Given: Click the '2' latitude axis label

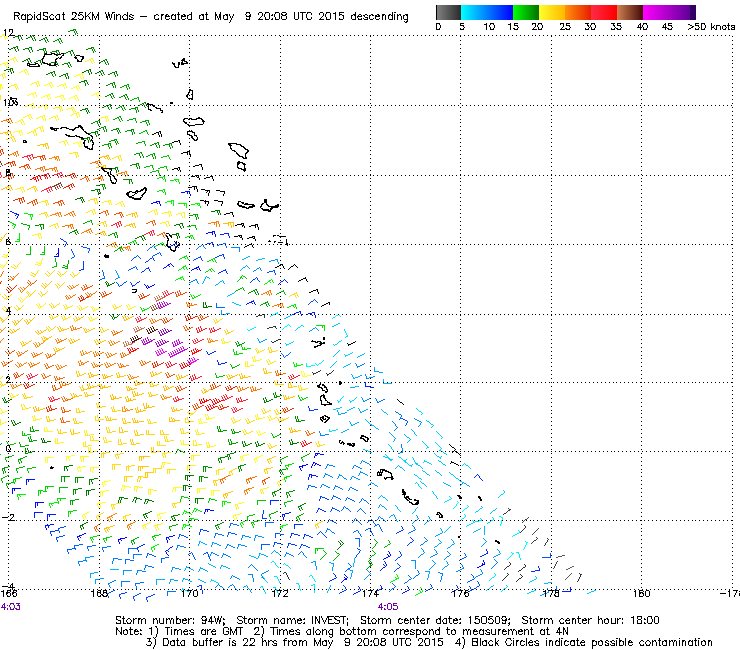Looking at the screenshot, I should point(8,380).
